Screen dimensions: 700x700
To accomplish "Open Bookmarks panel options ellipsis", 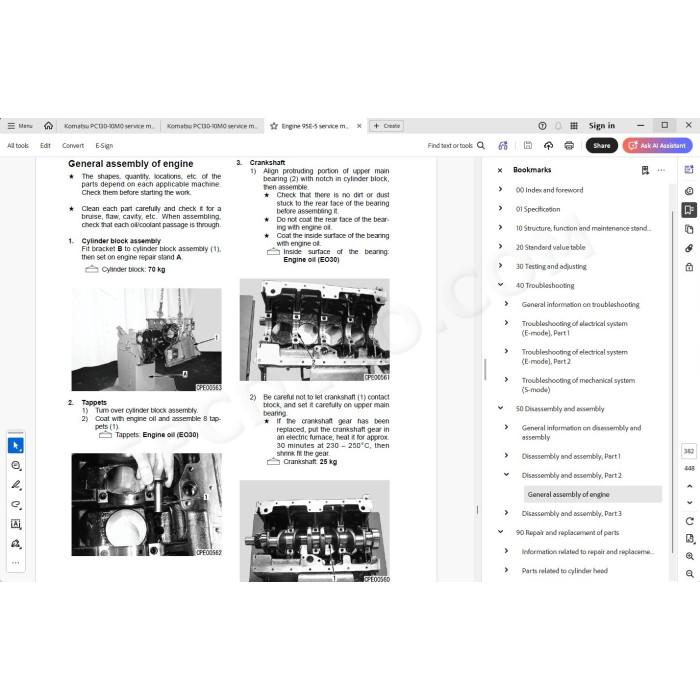I will pyautogui.click(x=661, y=170).
